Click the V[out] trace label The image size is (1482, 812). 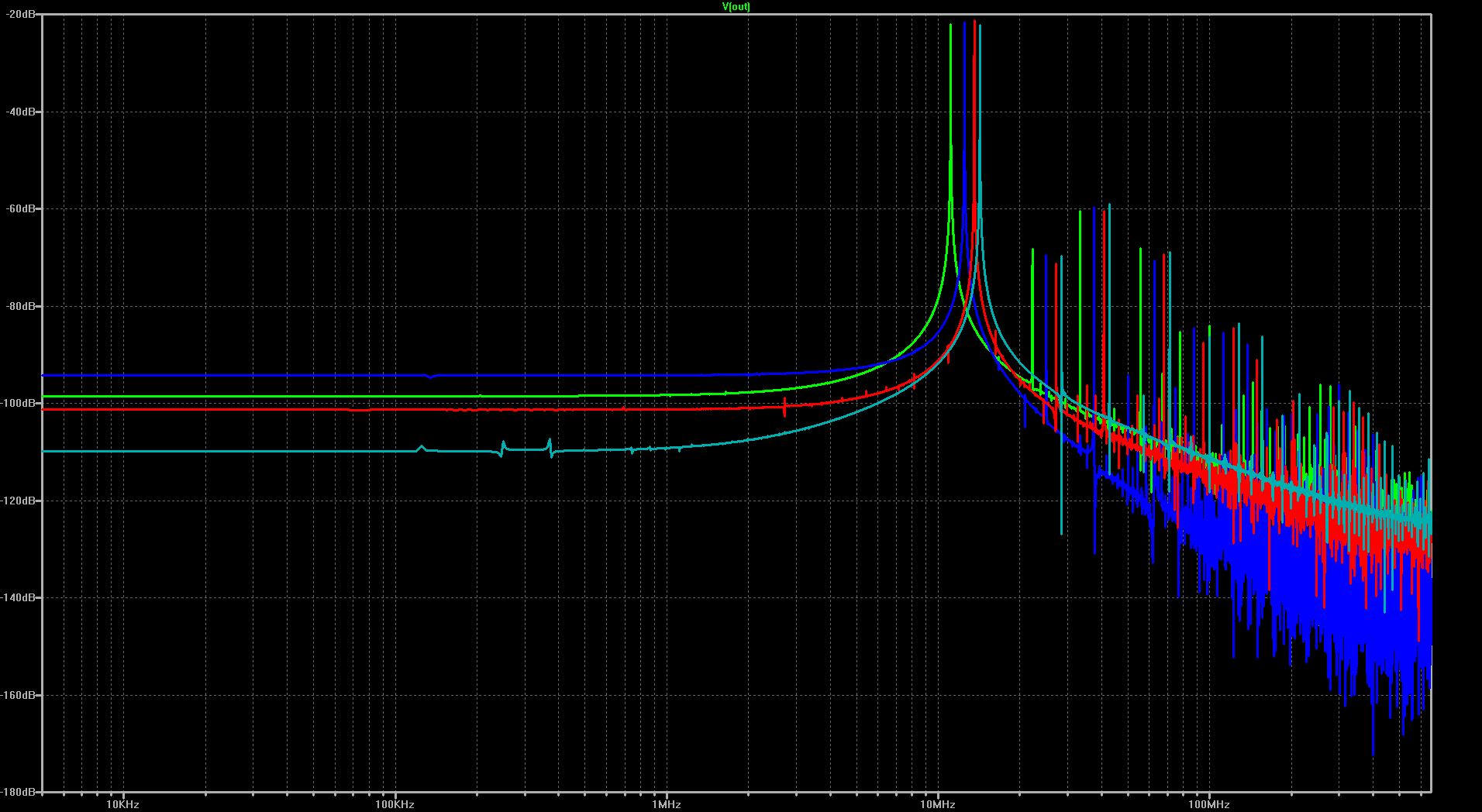click(736, 7)
